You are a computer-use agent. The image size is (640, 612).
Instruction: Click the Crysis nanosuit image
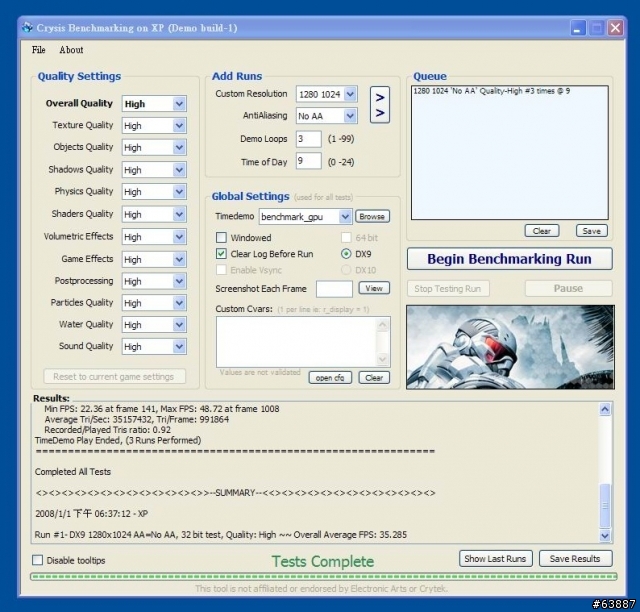pyautogui.click(x=510, y=347)
